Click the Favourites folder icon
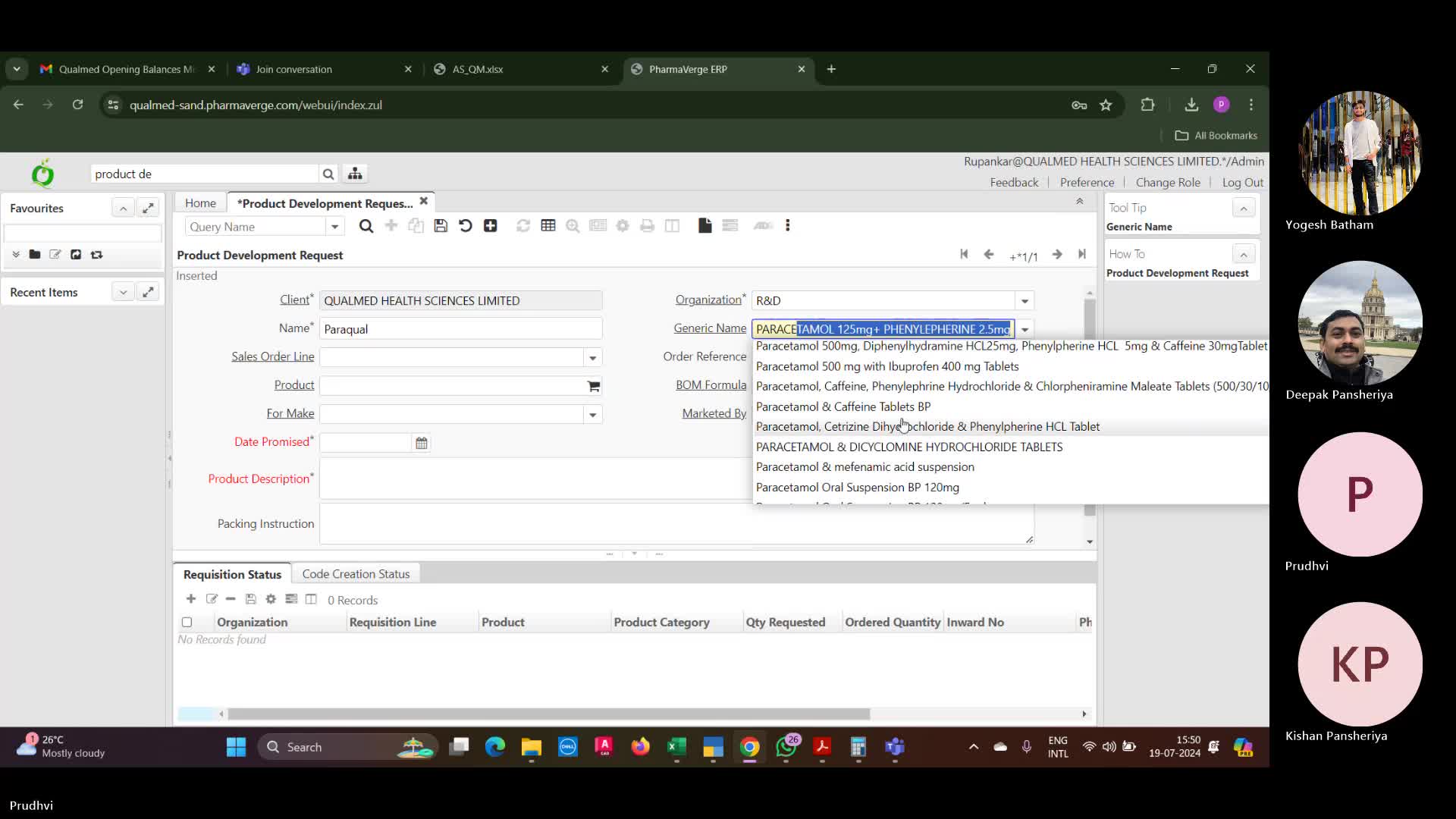Screen dimensions: 1456x819 pos(35,255)
